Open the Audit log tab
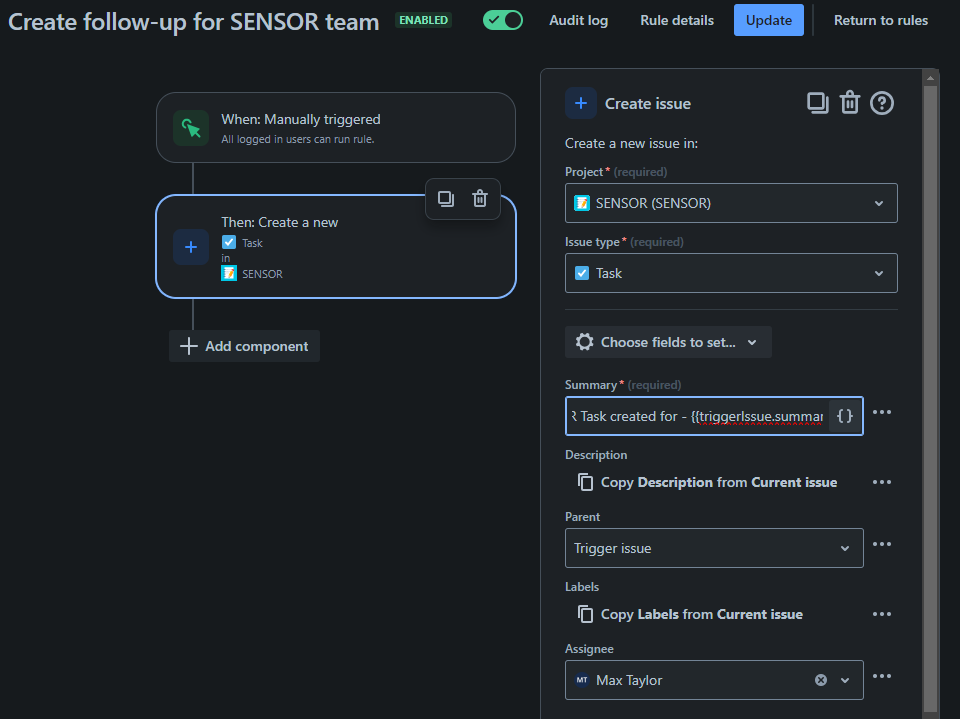The height and width of the screenshot is (719, 960). click(x=579, y=20)
